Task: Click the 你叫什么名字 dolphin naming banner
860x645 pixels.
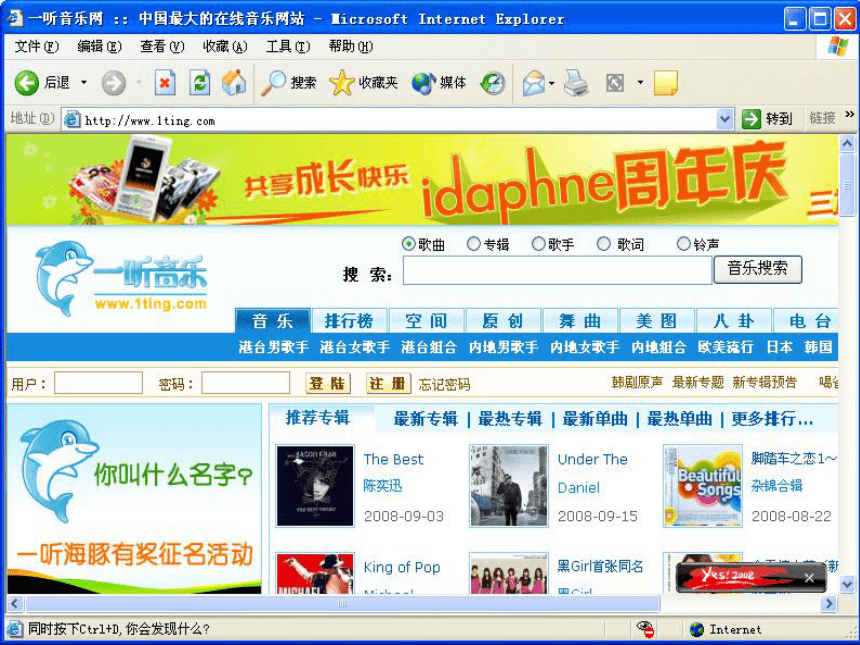Action: point(134,499)
